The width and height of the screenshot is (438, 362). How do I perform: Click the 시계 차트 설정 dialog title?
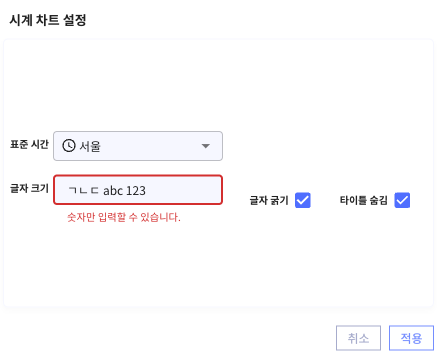[48, 20]
